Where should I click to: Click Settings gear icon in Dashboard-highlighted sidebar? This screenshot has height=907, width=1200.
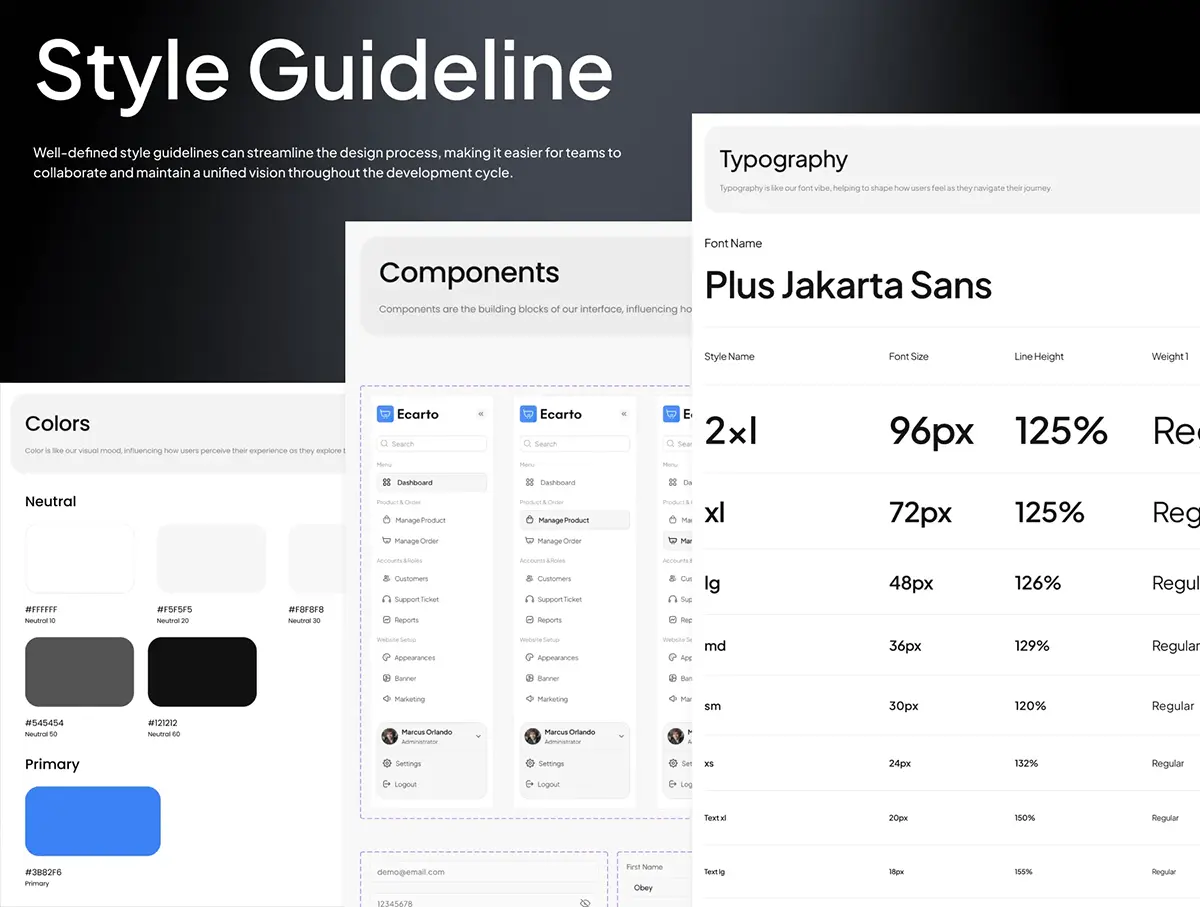click(387, 764)
